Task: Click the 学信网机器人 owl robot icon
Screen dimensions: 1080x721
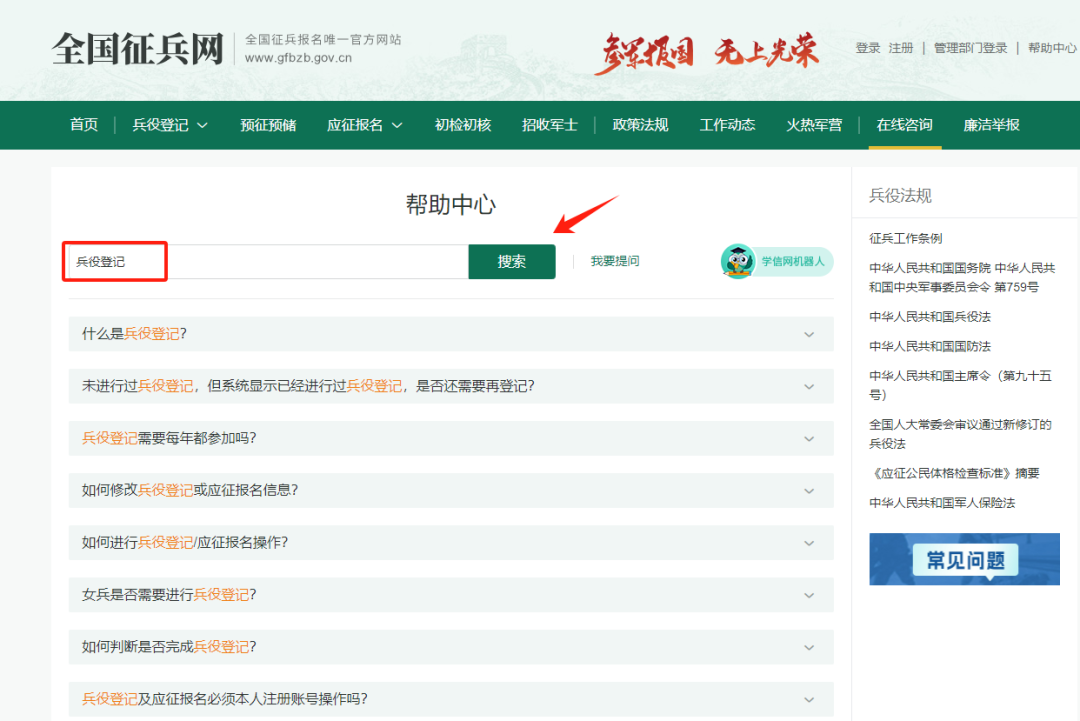Action: click(x=738, y=262)
